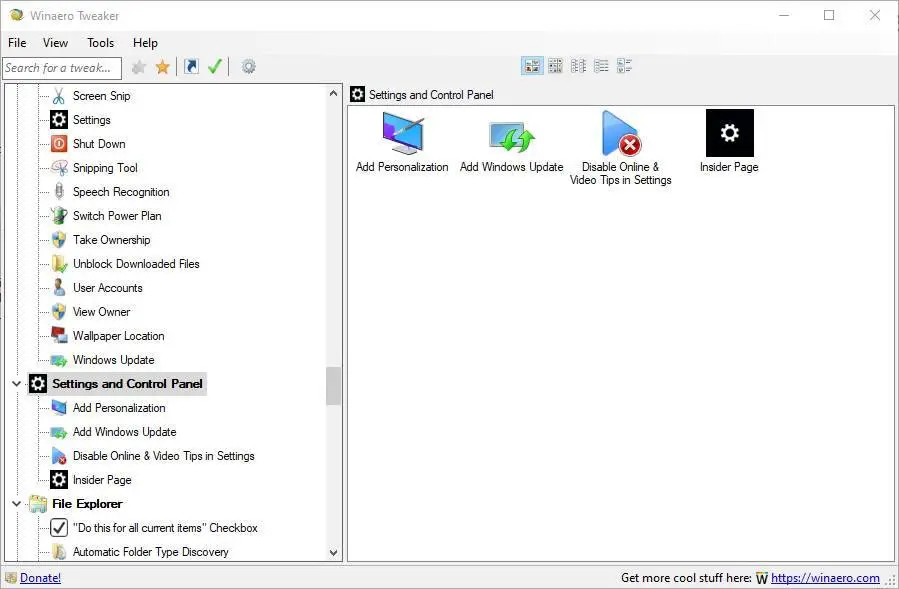The image size is (899, 589).
Task: Select Disable Online & Video Tips in Settings tree item
Action: (x=163, y=456)
